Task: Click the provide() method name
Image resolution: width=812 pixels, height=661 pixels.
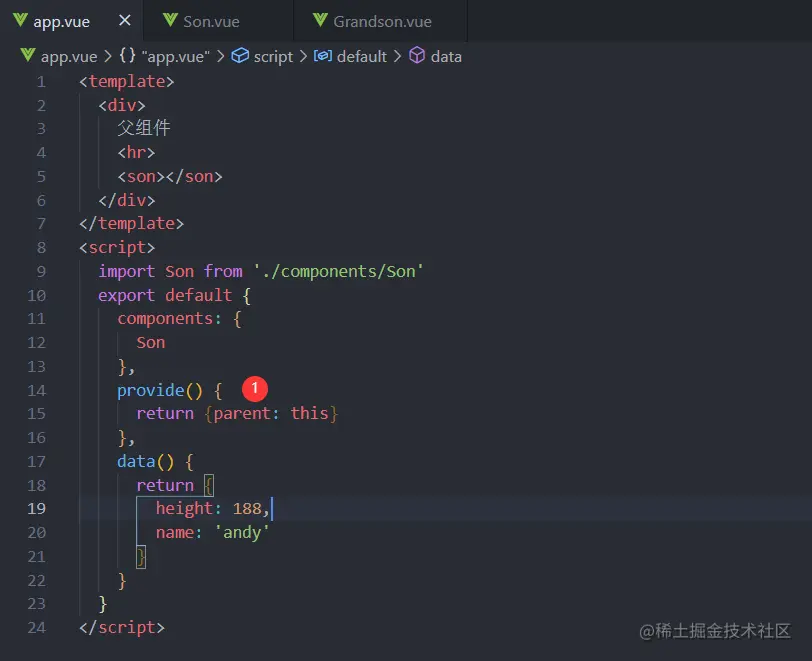Action: tap(151, 391)
